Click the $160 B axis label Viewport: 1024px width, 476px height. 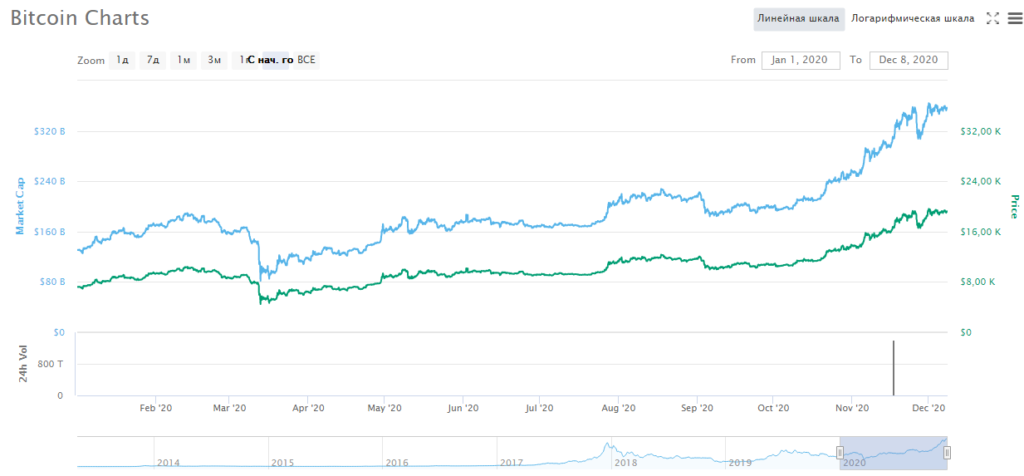pos(50,232)
